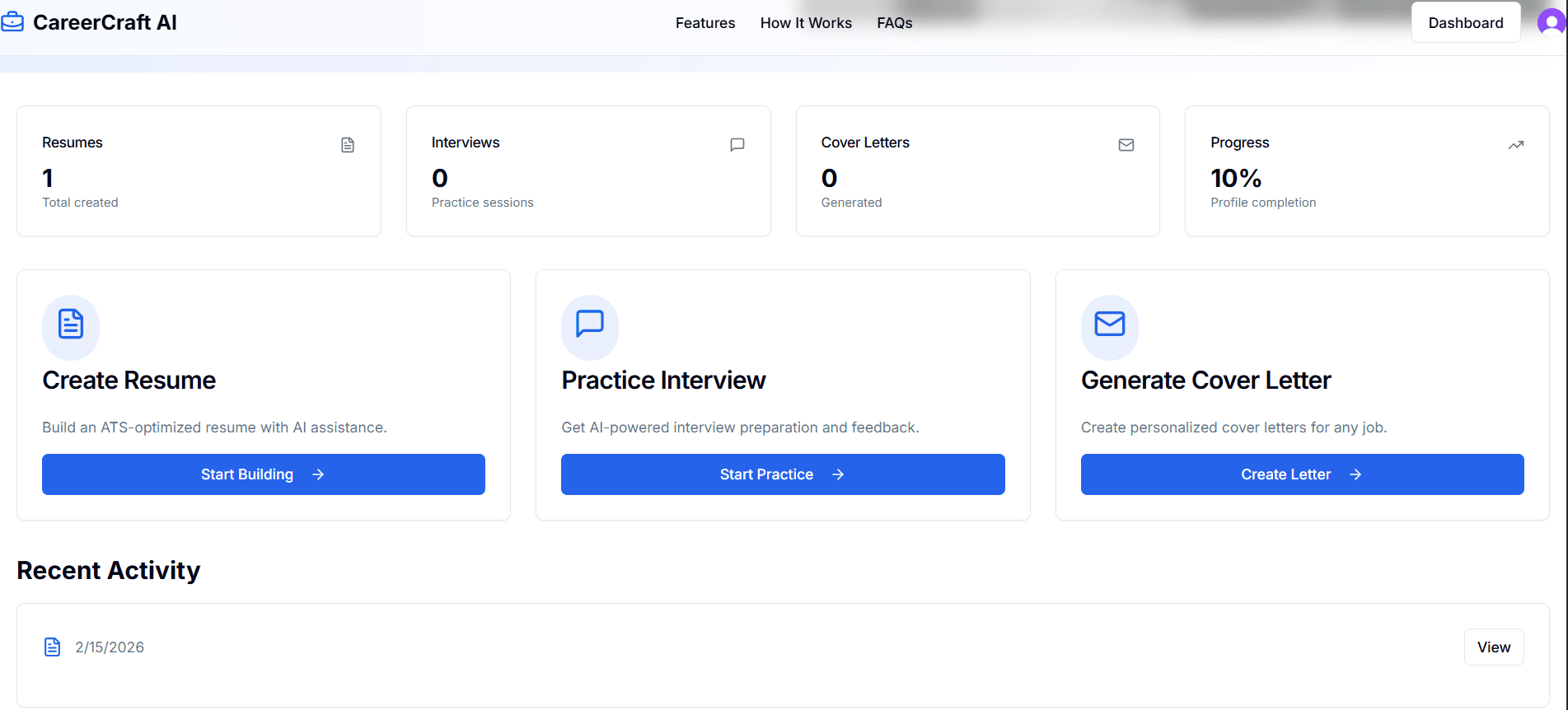1568x710 pixels.
Task: Click the trending arrow icon in Progress card
Action: 1516,145
